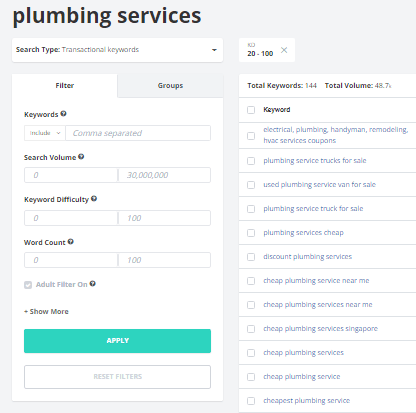Click the Keyword Difficulty help icon

coord(94,199)
